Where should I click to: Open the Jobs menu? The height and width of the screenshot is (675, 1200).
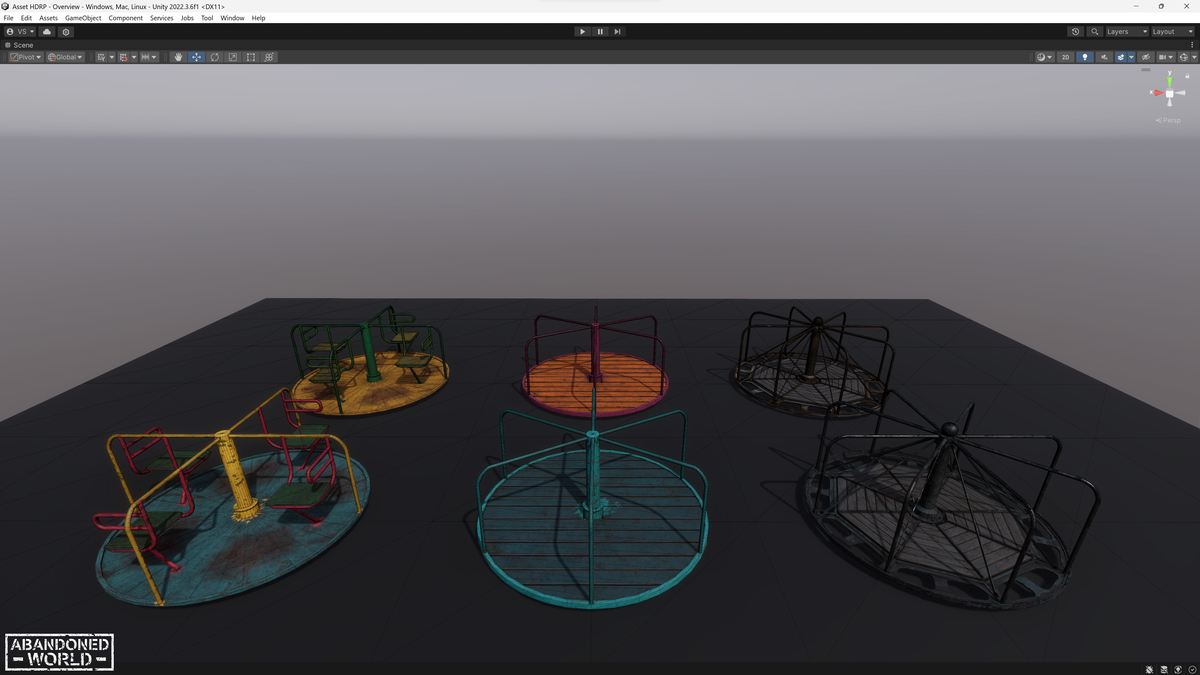tap(187, 18)
